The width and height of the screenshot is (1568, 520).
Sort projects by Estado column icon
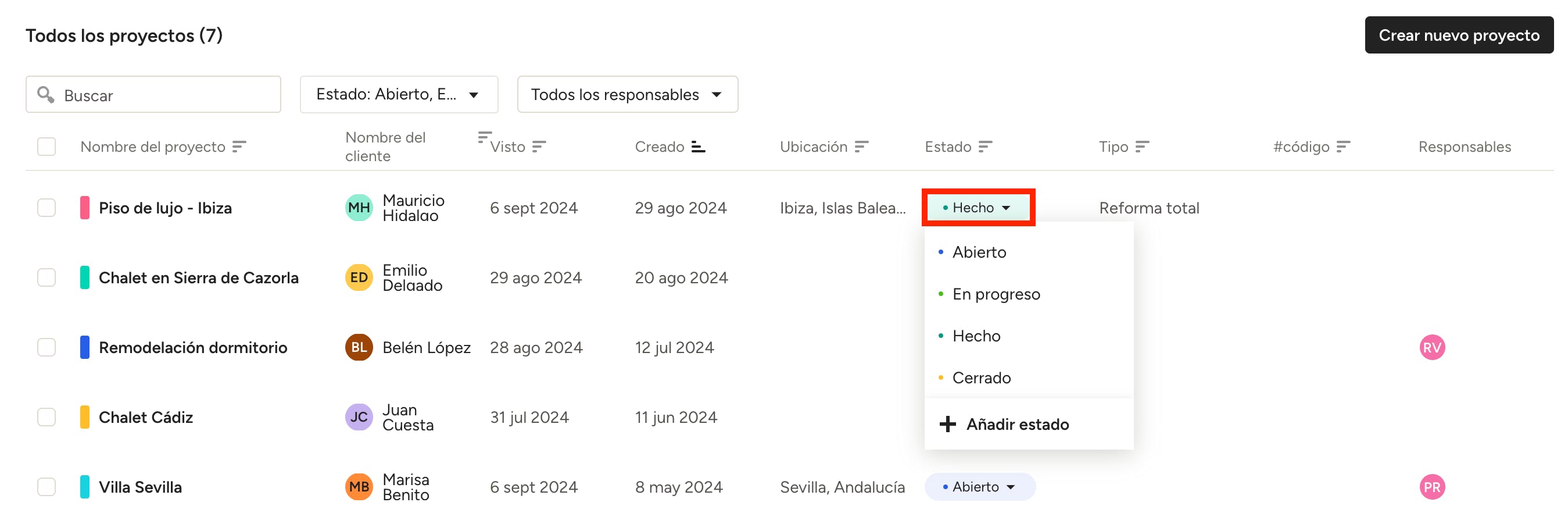(986, 147)
